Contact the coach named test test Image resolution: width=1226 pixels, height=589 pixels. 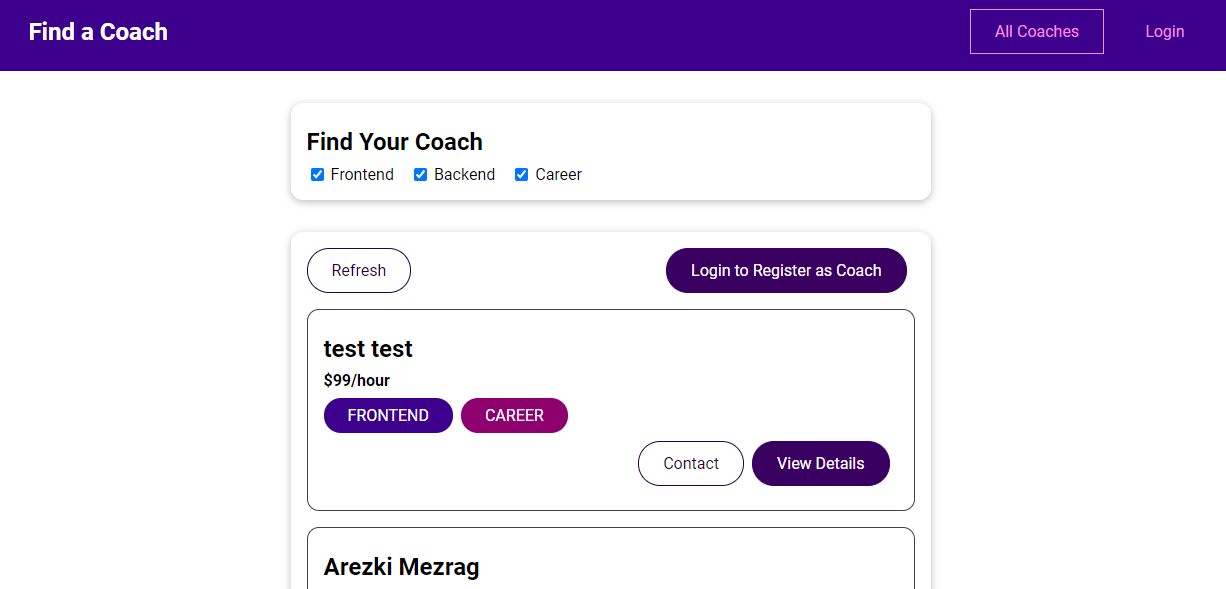pyautogui.click(x=690, y=464)
